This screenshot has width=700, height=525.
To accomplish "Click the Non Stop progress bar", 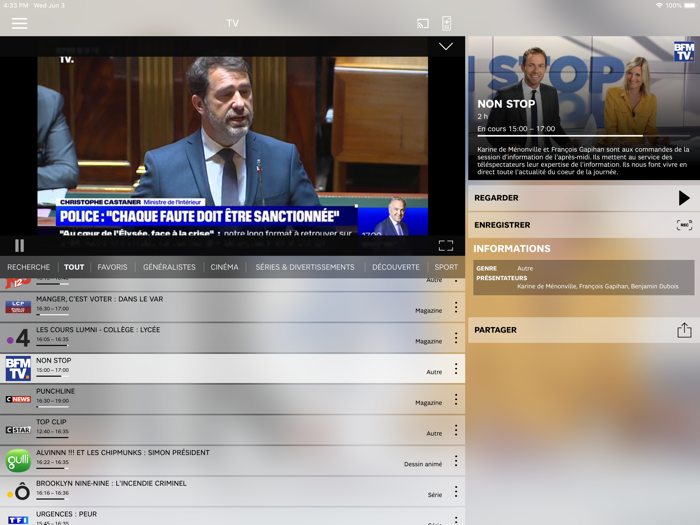I will point(584,135).
